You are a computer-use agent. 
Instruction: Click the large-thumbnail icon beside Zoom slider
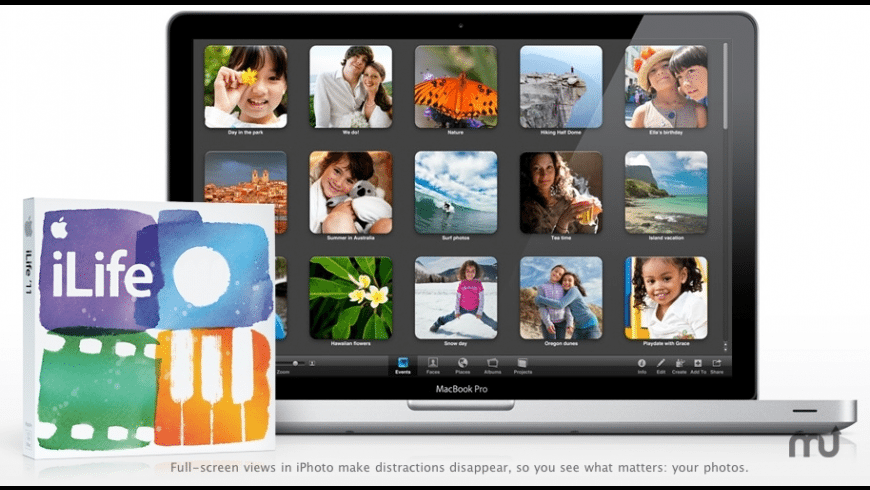[312, 363]
